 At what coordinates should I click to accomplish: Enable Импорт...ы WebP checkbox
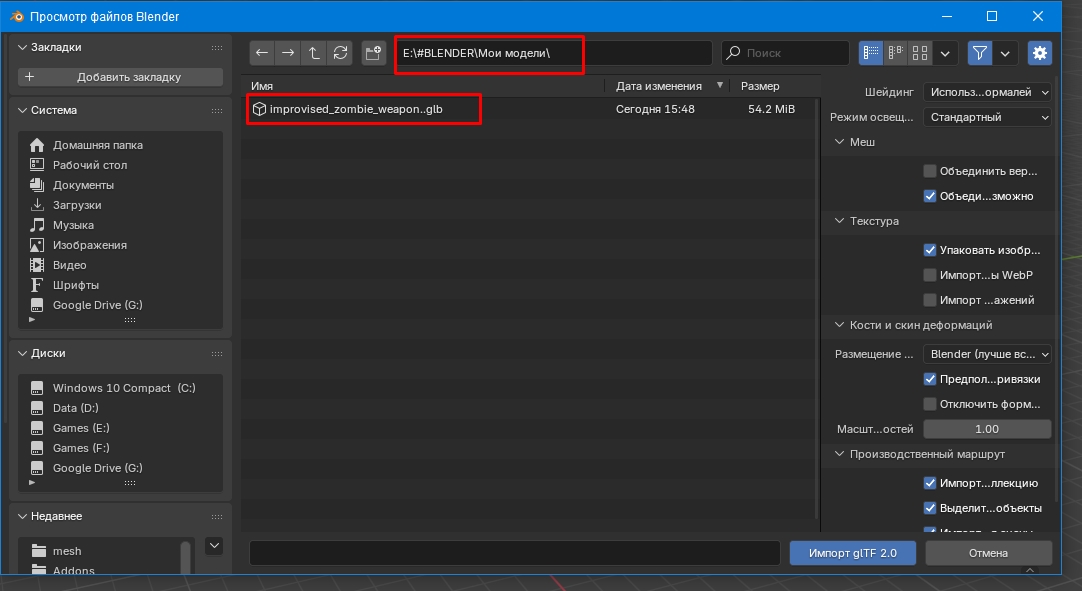(929, 275)
